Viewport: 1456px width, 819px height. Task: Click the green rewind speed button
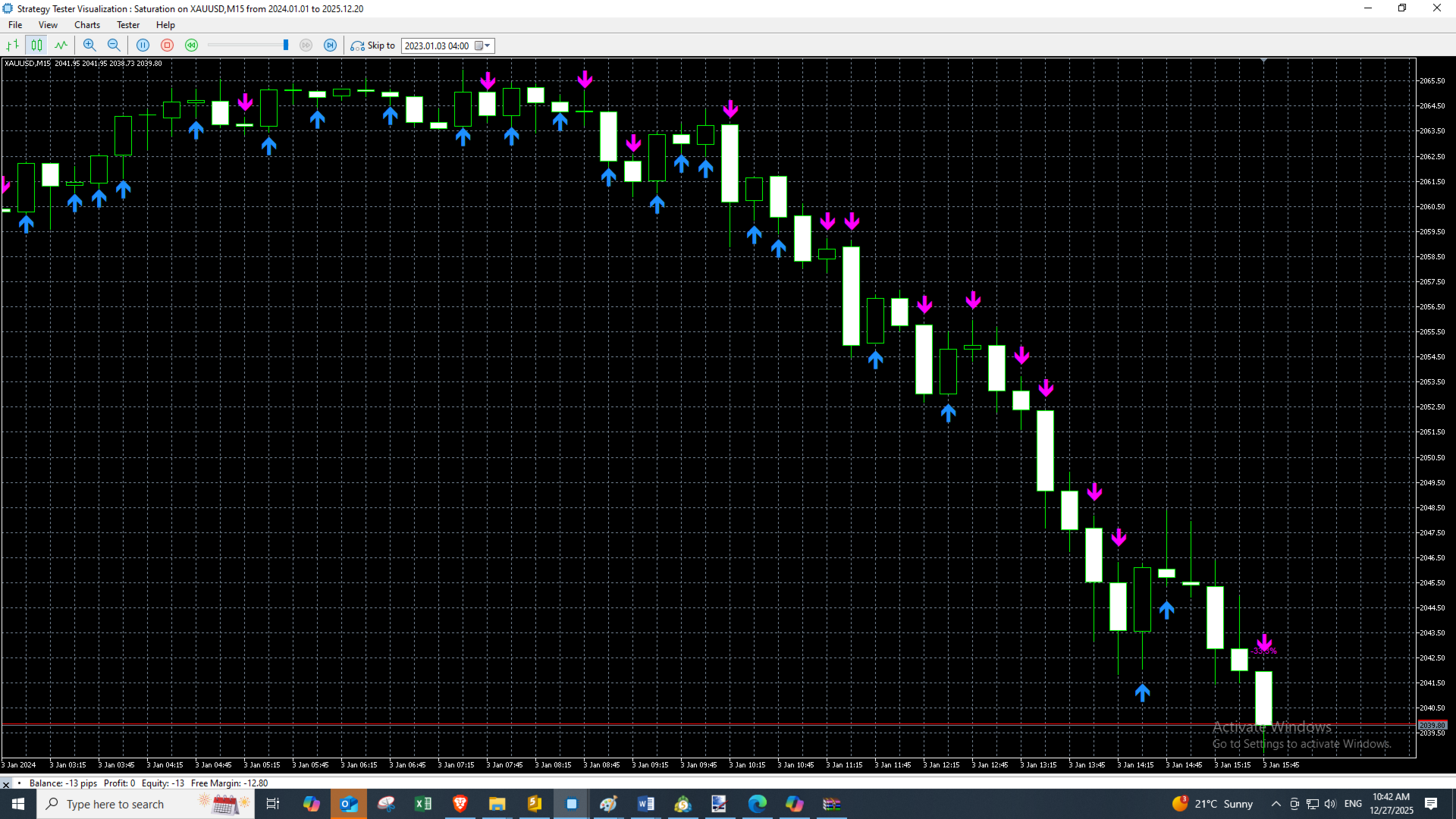[191, 45]
